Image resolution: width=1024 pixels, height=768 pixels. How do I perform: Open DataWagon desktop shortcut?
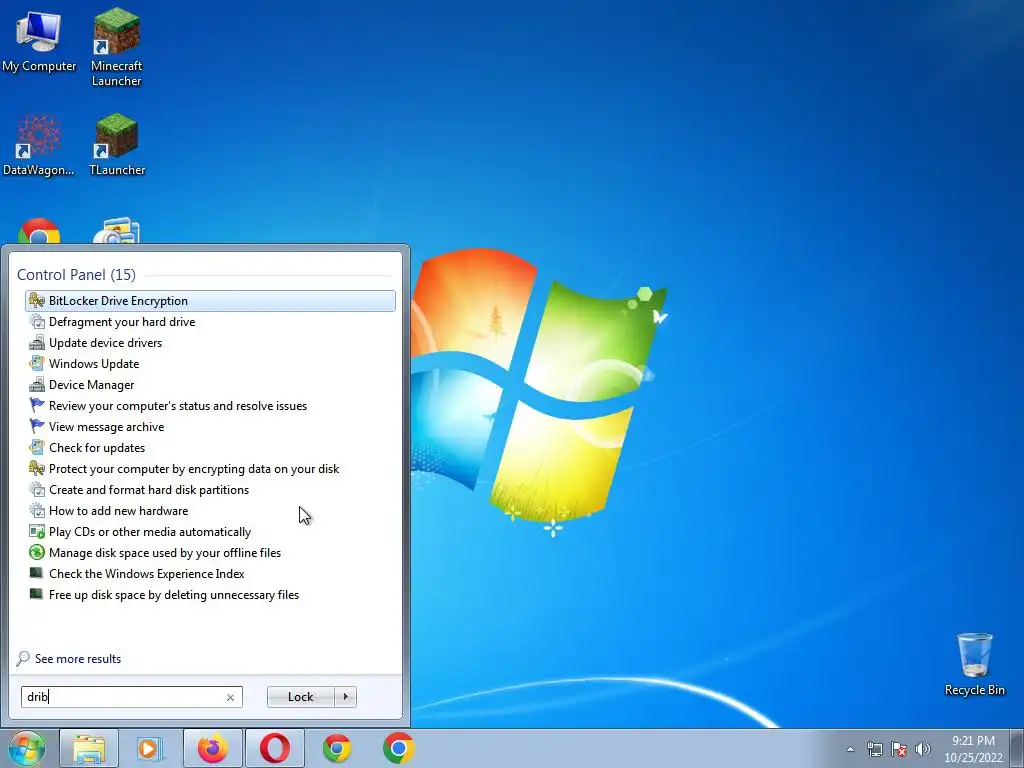39,146
